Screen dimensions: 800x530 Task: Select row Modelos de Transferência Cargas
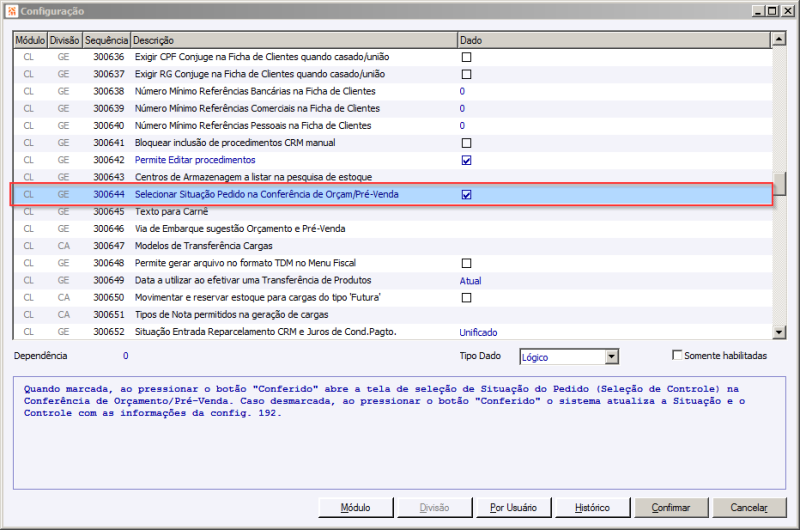tap(392, 246)
